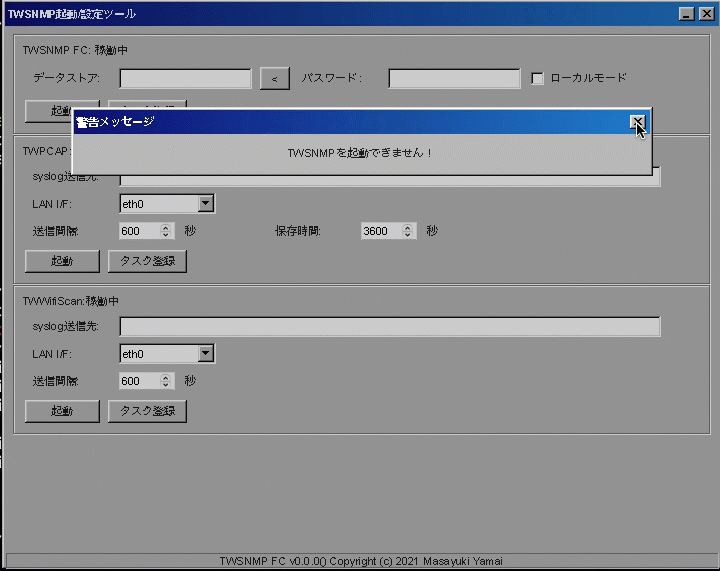Click the TWWifiScan 送信間隔 600 spinner field
This screenshot has height=571, width=720.
click(x=146, y=381)
